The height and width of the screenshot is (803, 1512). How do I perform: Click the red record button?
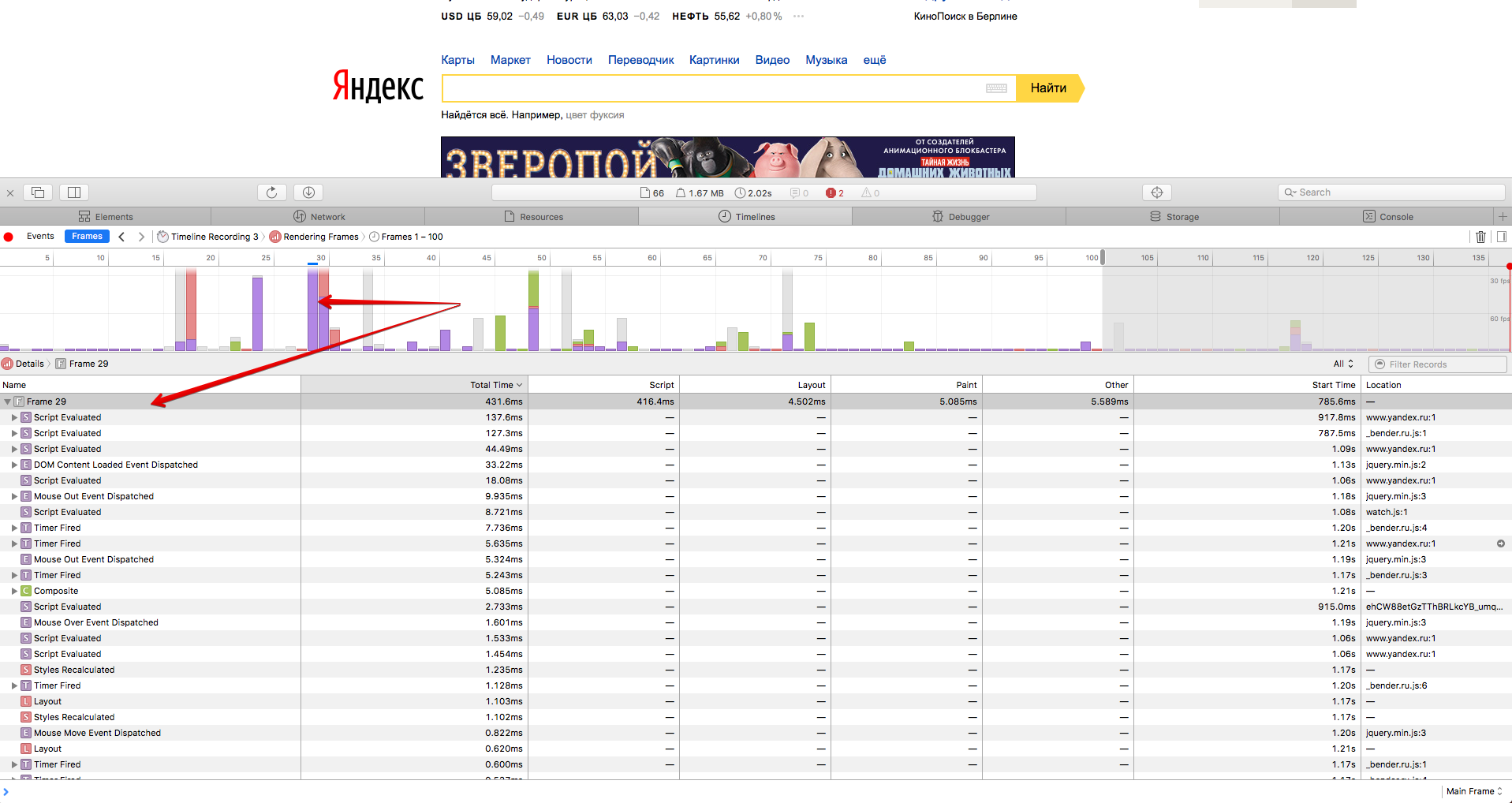(x=9, y=237)
